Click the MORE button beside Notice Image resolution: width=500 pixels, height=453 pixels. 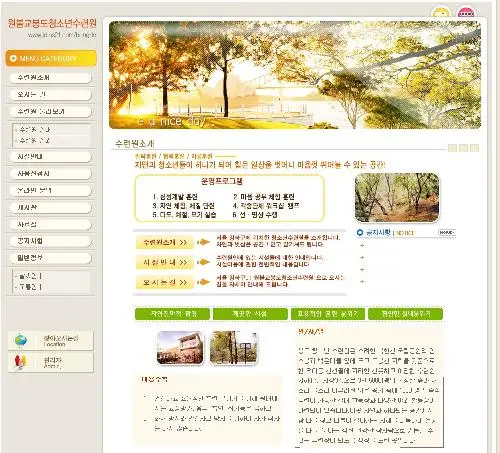(447, 232)
